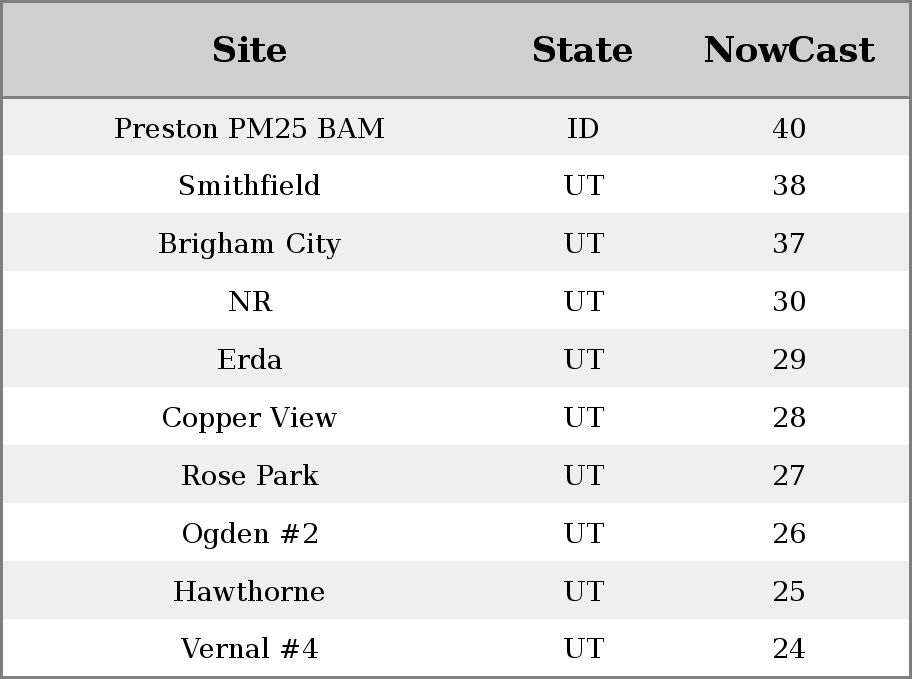Select the Copper View site cell

click(x=249, y=418)
